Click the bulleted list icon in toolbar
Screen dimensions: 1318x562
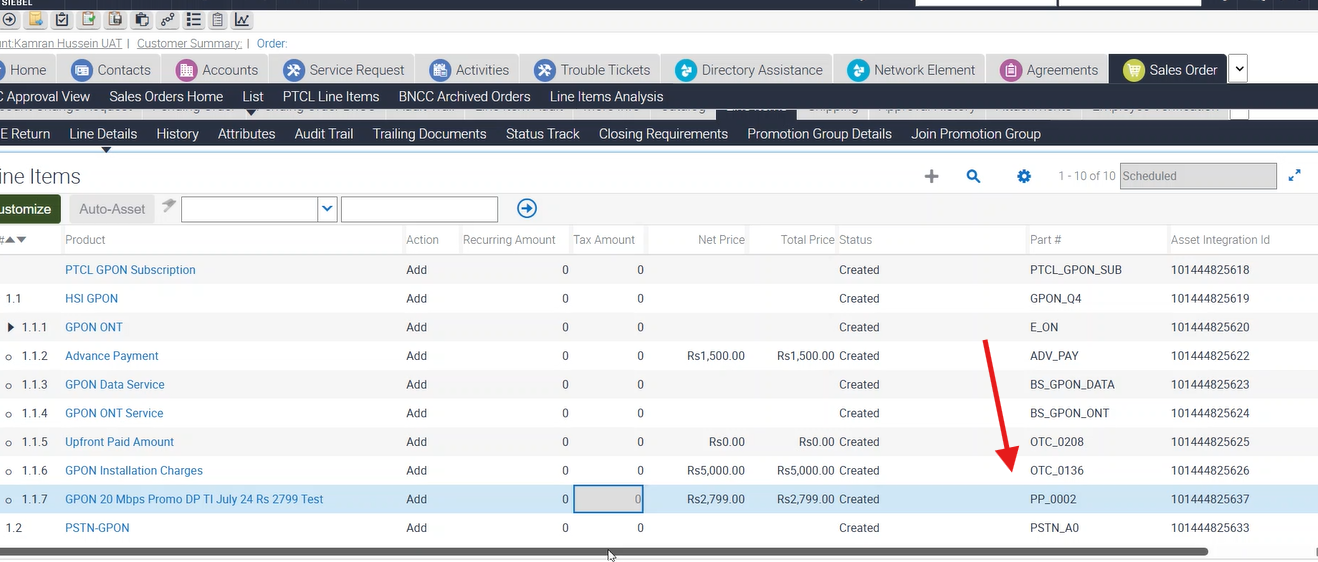coord(193,19)
